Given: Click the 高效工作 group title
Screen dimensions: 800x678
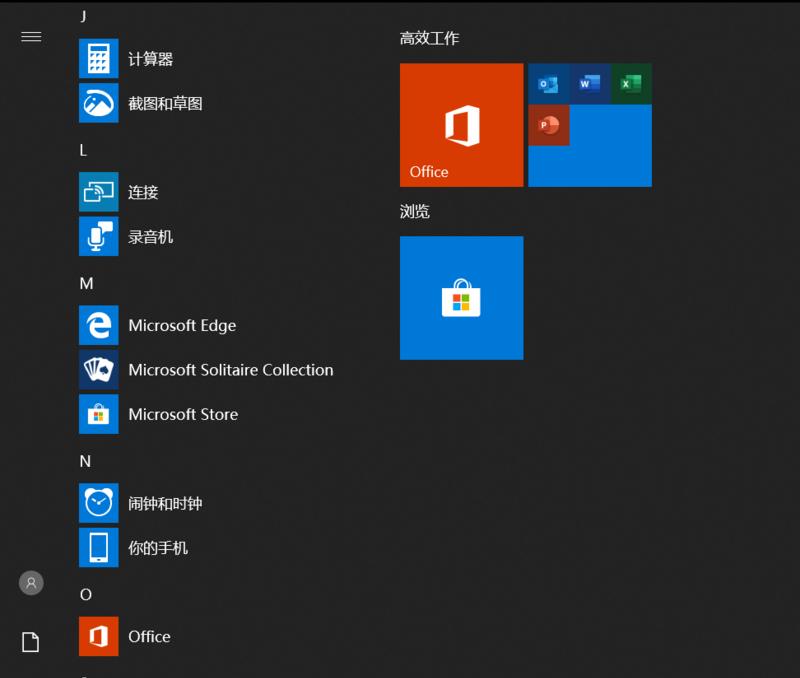Looking at the screenshot, I should pos(429,38).
